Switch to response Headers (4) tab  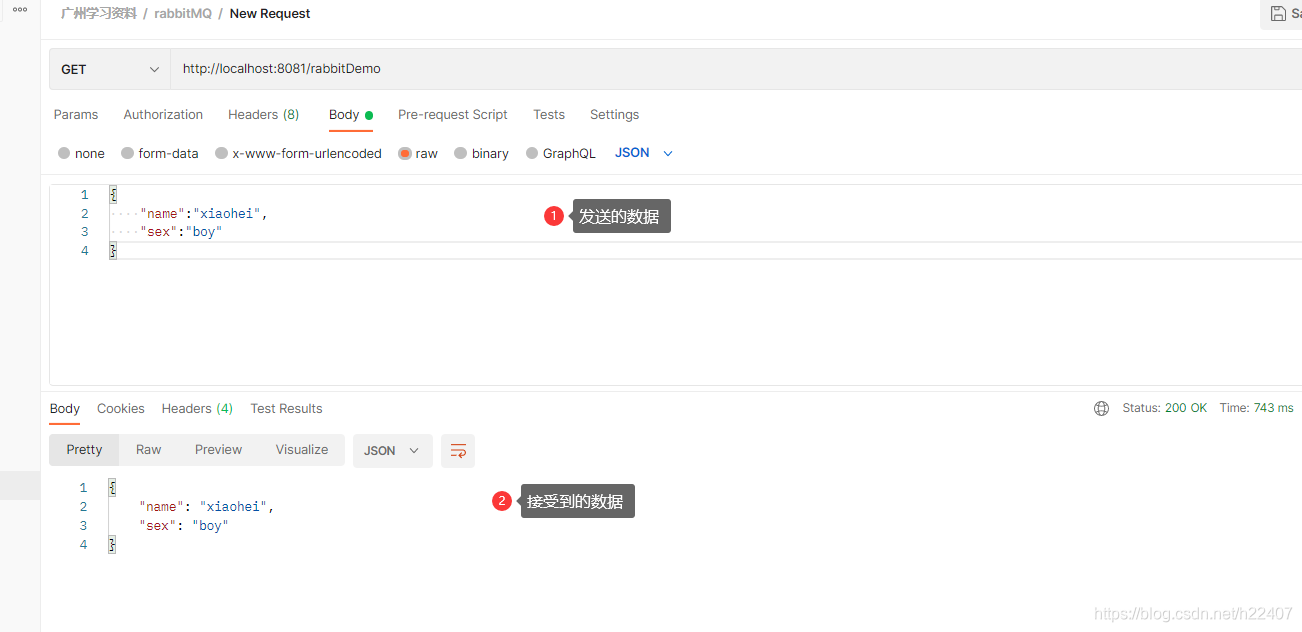pos(197,409)
